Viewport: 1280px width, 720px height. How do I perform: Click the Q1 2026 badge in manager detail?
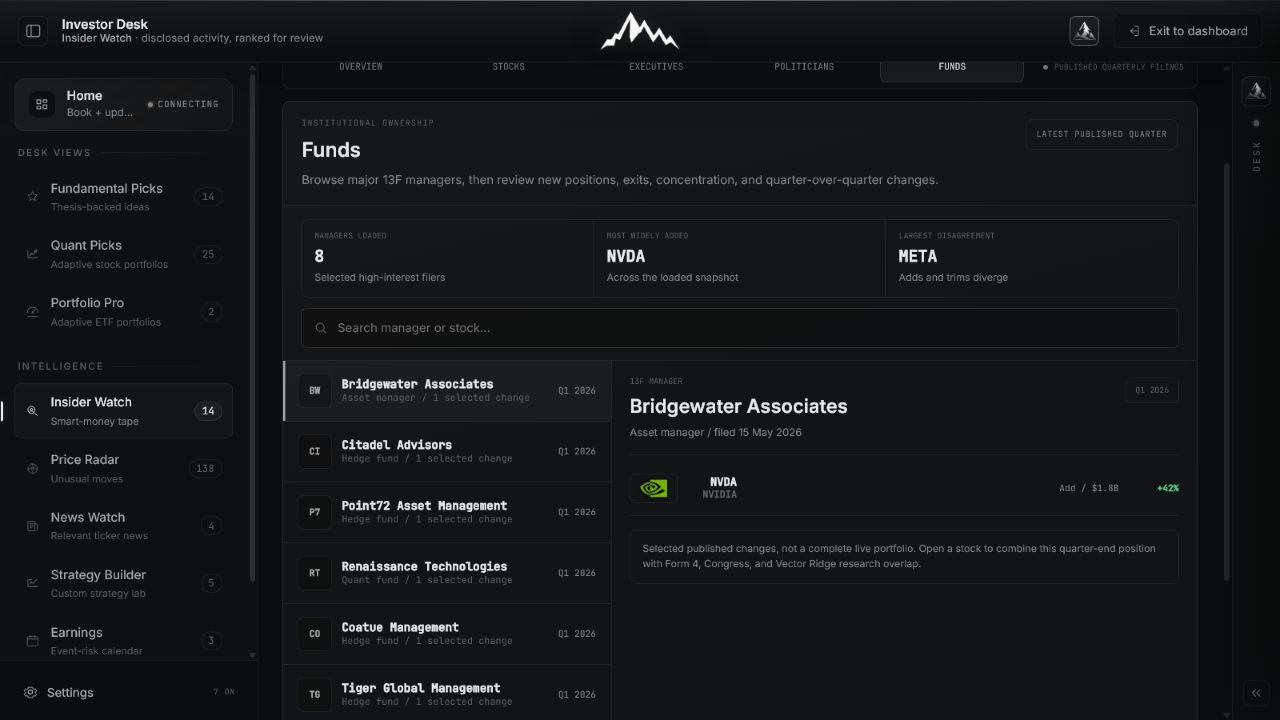[x=1152, y=390]
